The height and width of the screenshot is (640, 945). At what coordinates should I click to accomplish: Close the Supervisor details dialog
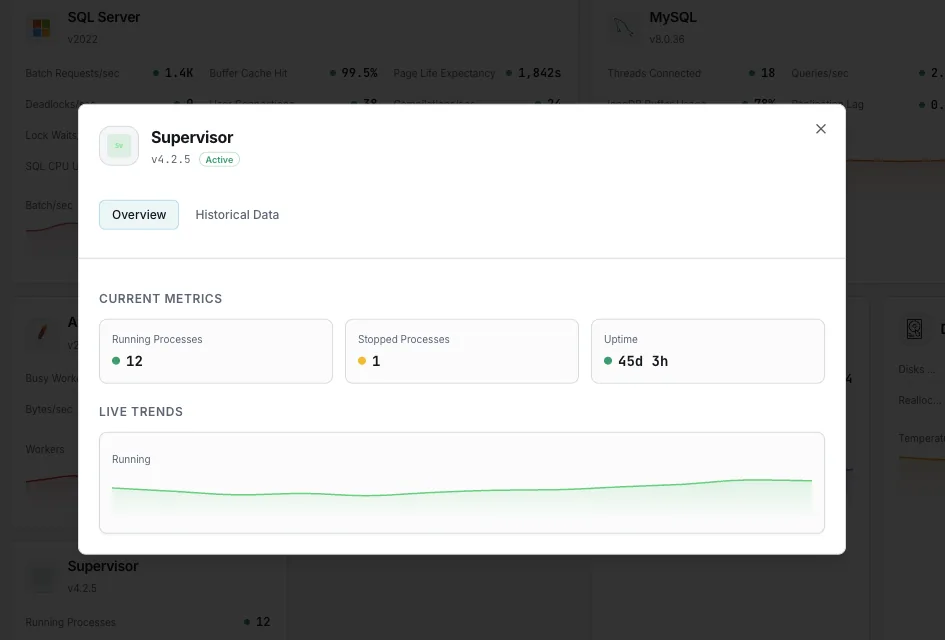[820, 129]
